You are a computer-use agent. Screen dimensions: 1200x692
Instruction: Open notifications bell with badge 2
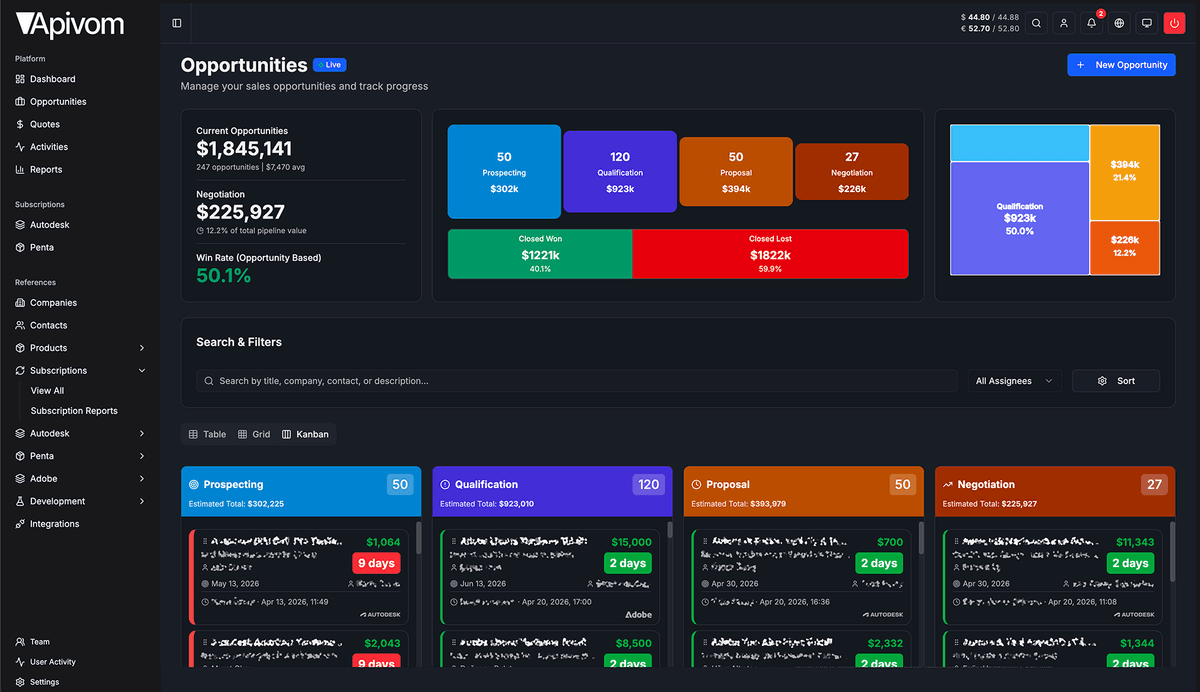click(1092, 23)
